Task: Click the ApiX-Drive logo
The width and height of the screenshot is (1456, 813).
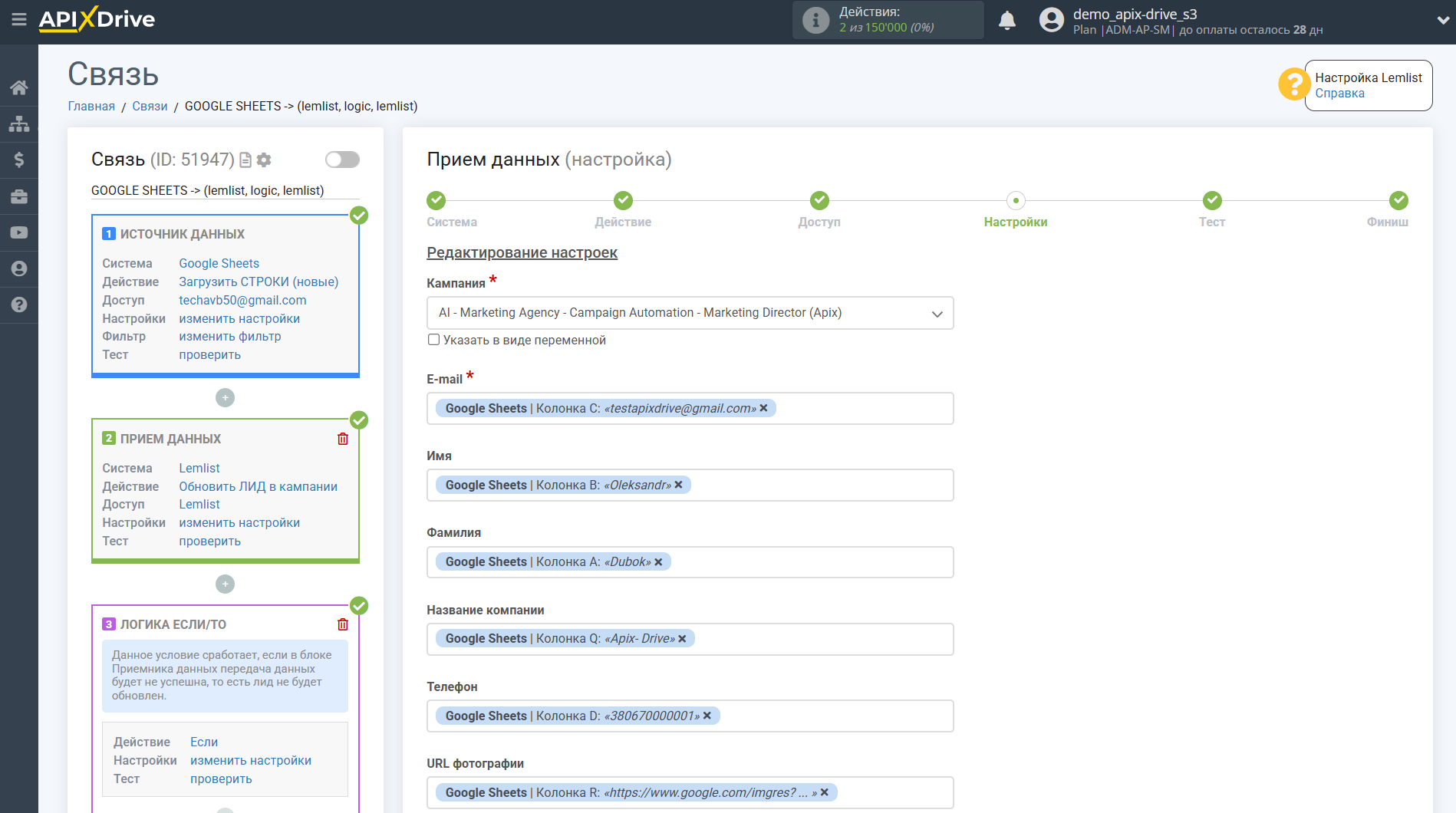Action: click(97, 19)
